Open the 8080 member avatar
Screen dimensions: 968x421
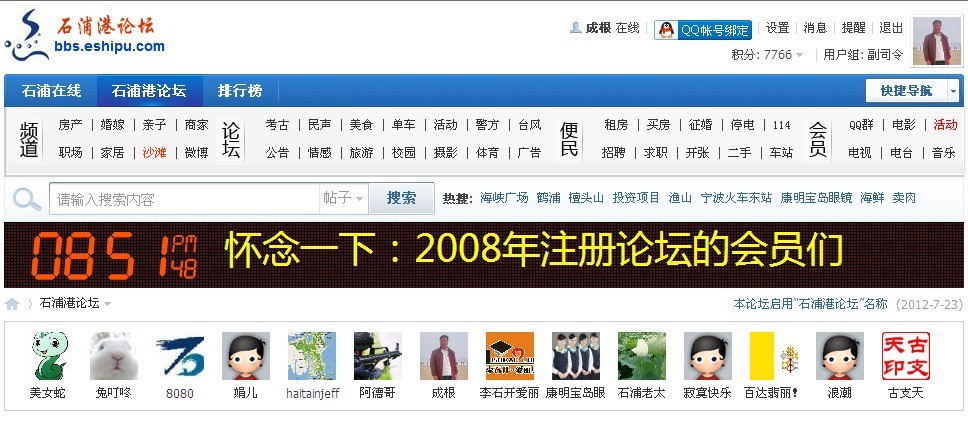click(x=179, y=356)
